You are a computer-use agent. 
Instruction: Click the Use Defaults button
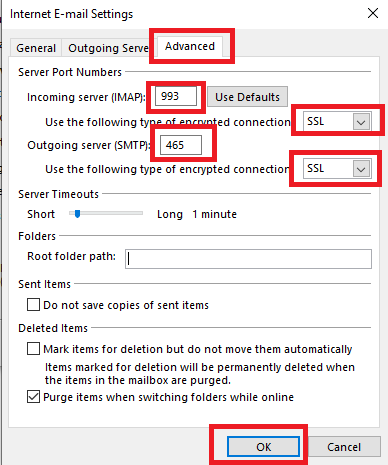(x=247, y=97)
